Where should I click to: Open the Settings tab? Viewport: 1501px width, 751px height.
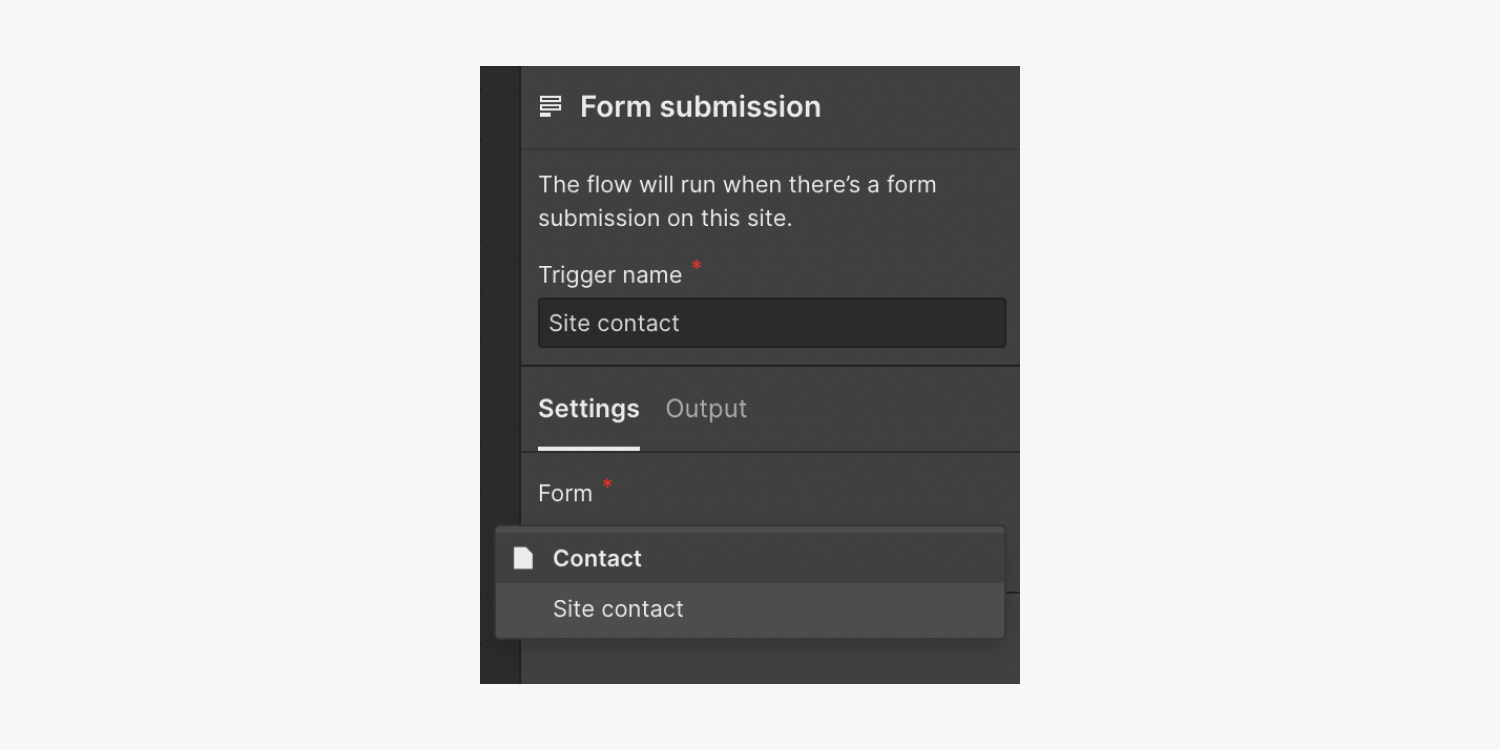point(589,408)
